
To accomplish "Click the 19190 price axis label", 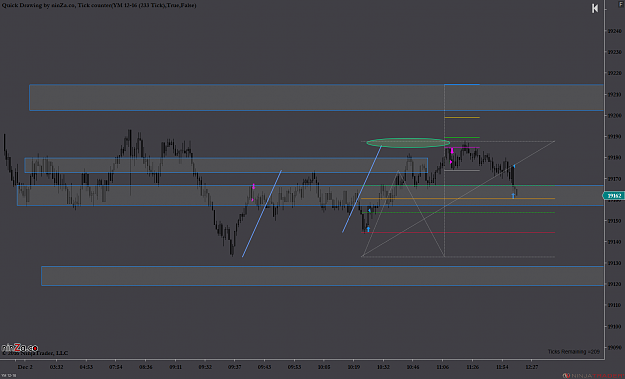I will [614, 137].
